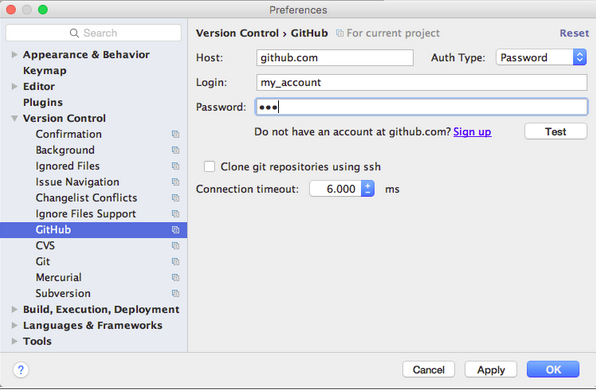This screenshot has width=596, height=390.
Task: Click the project-level icon beside Subversion
Action: [x=175, y=293]
